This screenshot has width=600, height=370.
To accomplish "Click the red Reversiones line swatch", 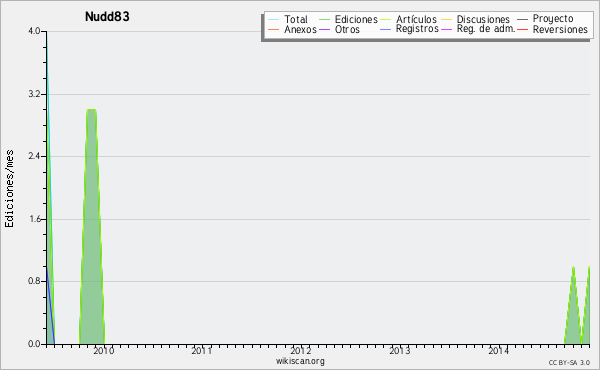I will [523, 29].
